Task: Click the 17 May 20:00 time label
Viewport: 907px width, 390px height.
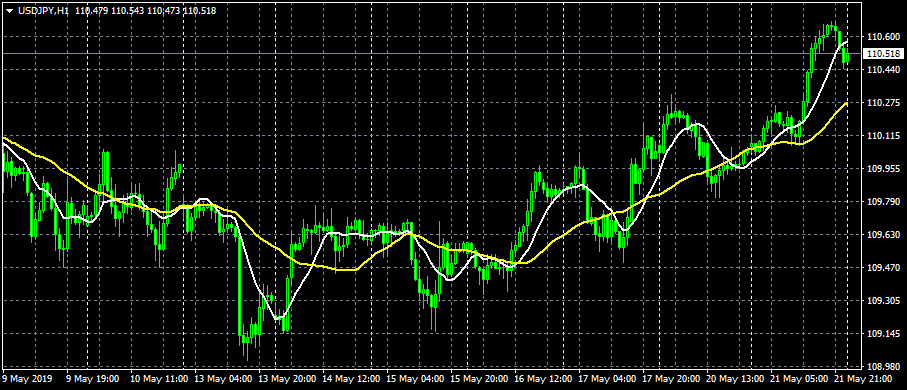Action: click(x=671, y=379)
